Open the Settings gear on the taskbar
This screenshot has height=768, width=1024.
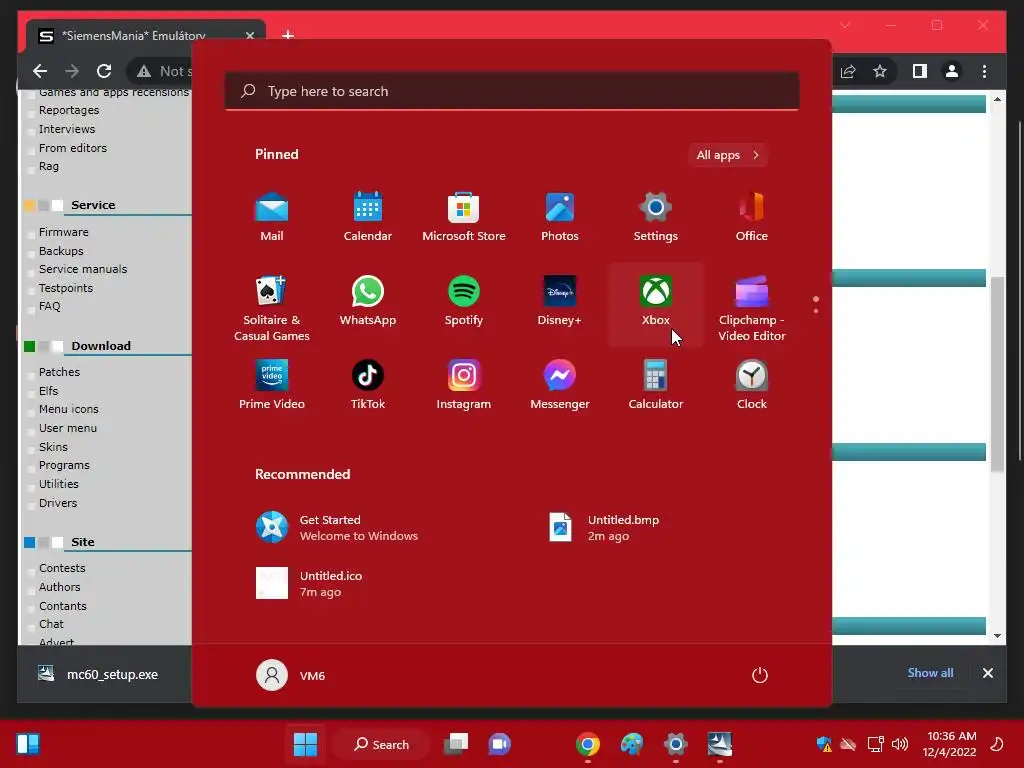(x=675, y=744)
